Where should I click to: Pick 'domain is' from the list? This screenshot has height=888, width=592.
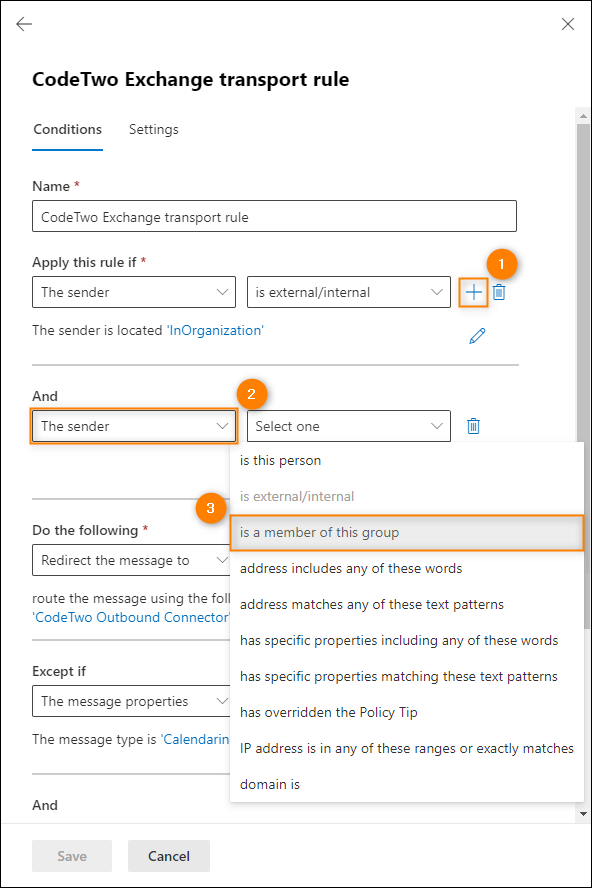pos(407,784)
